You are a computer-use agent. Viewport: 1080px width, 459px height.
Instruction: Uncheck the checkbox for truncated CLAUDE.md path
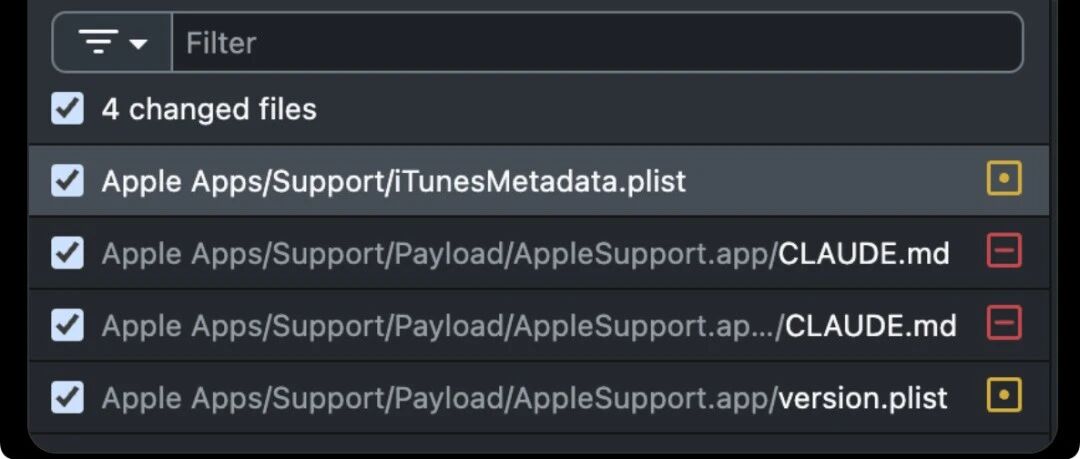(x=68, y=325)
